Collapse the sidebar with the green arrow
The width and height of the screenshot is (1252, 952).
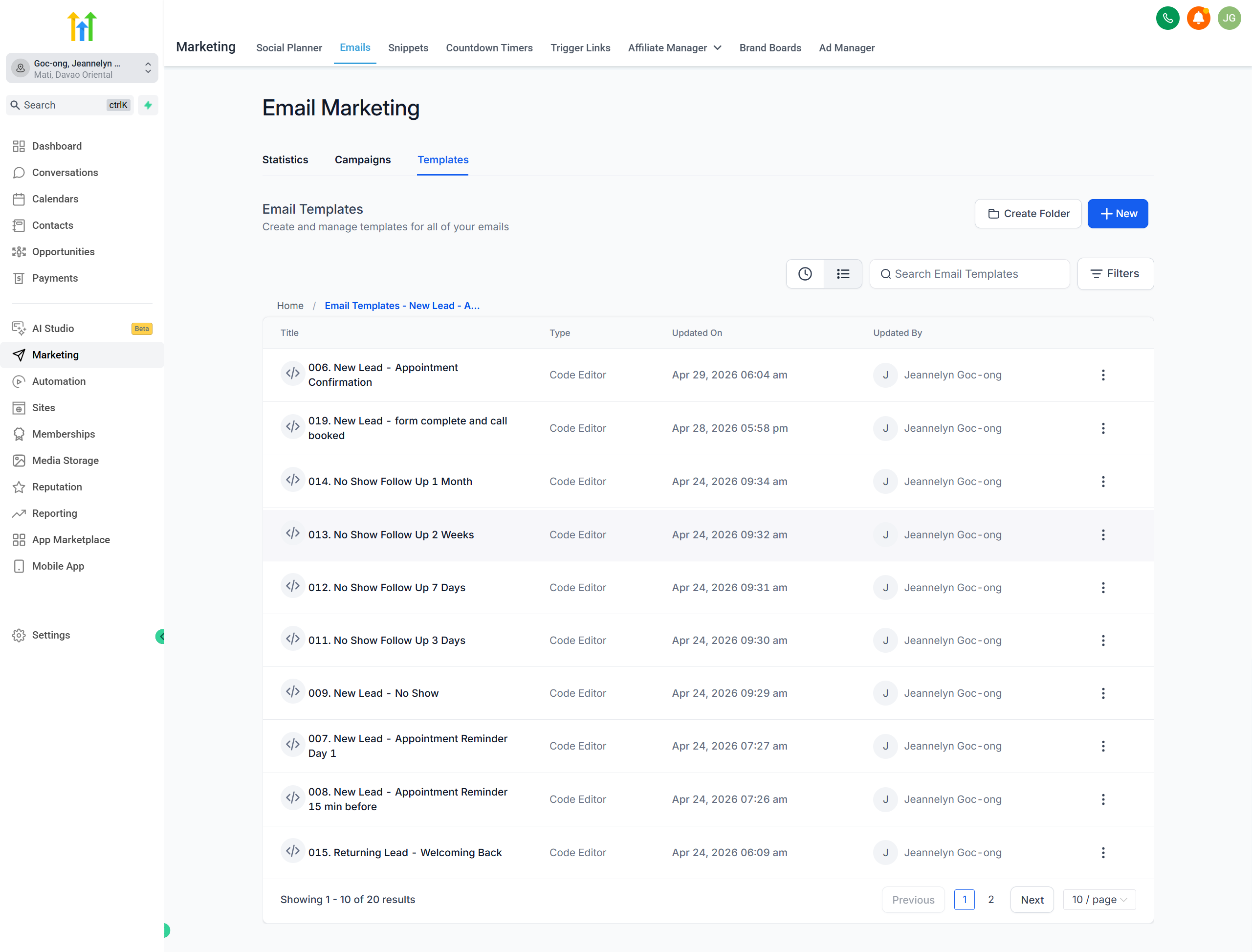160,636
